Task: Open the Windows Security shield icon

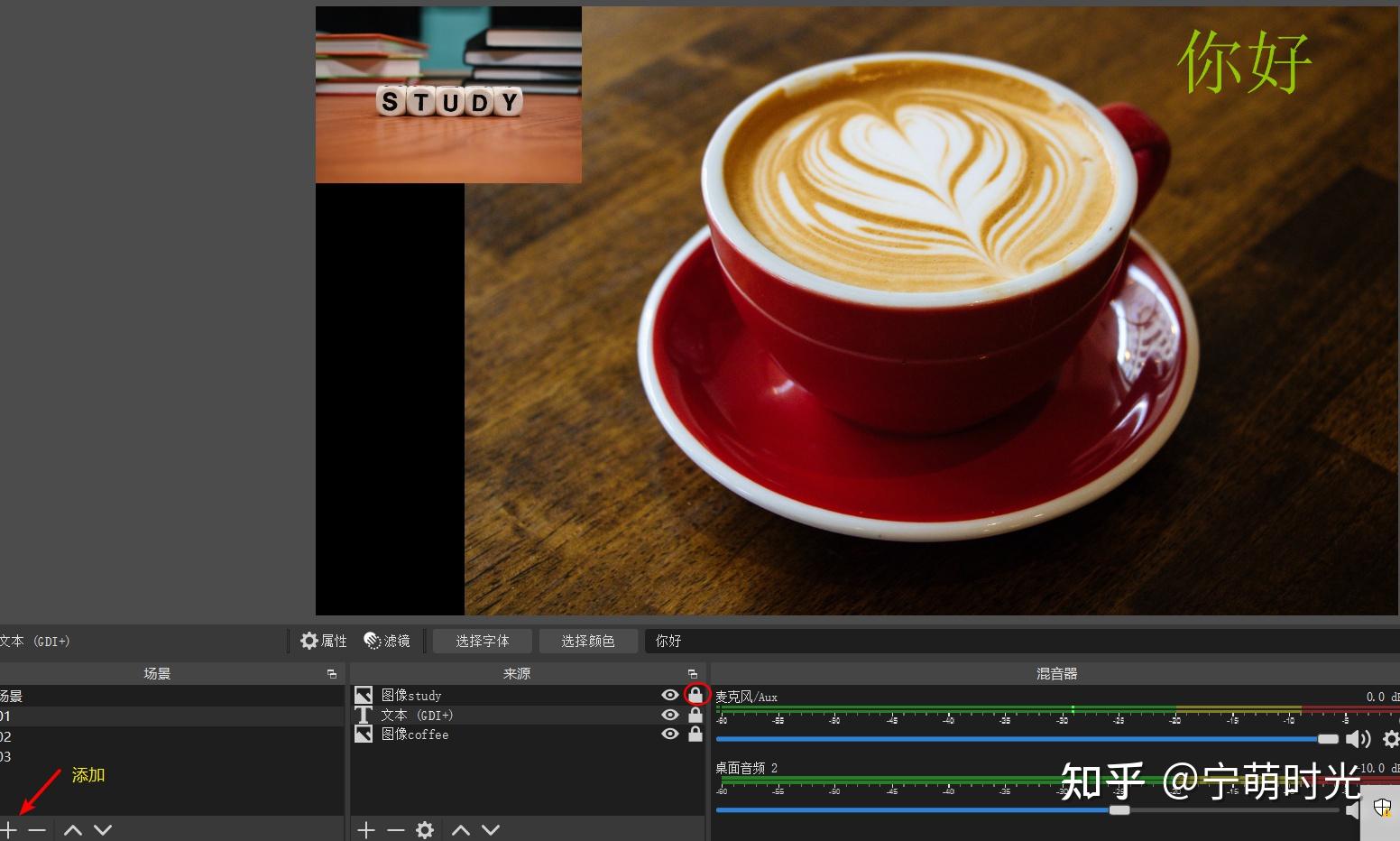Action: pyautogui.click(x=1382, y=808)
